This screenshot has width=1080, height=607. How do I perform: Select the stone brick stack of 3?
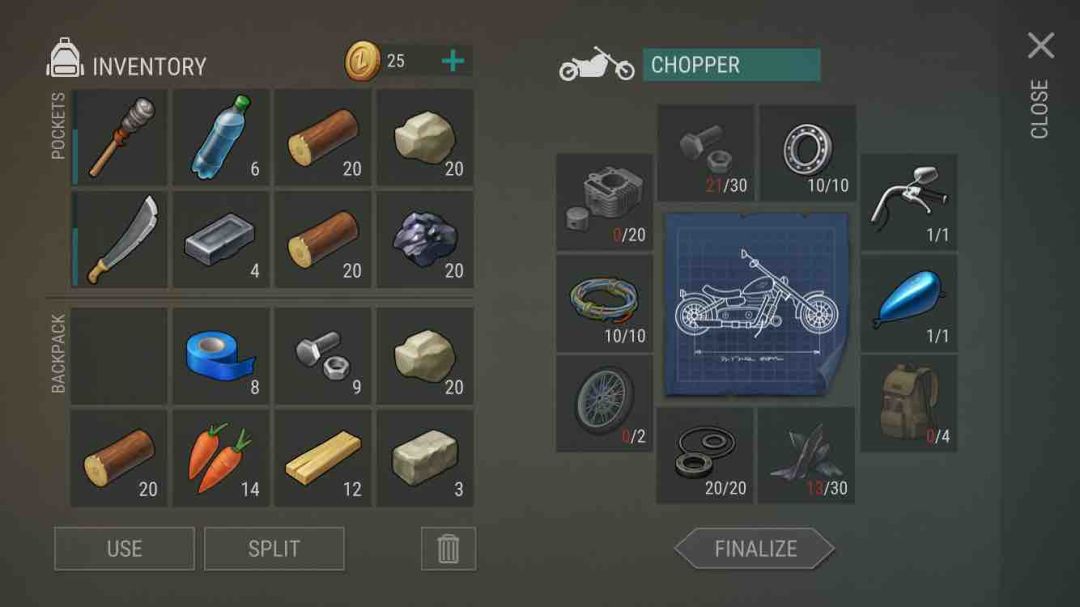pyautogui.click(x=424, y=458)
